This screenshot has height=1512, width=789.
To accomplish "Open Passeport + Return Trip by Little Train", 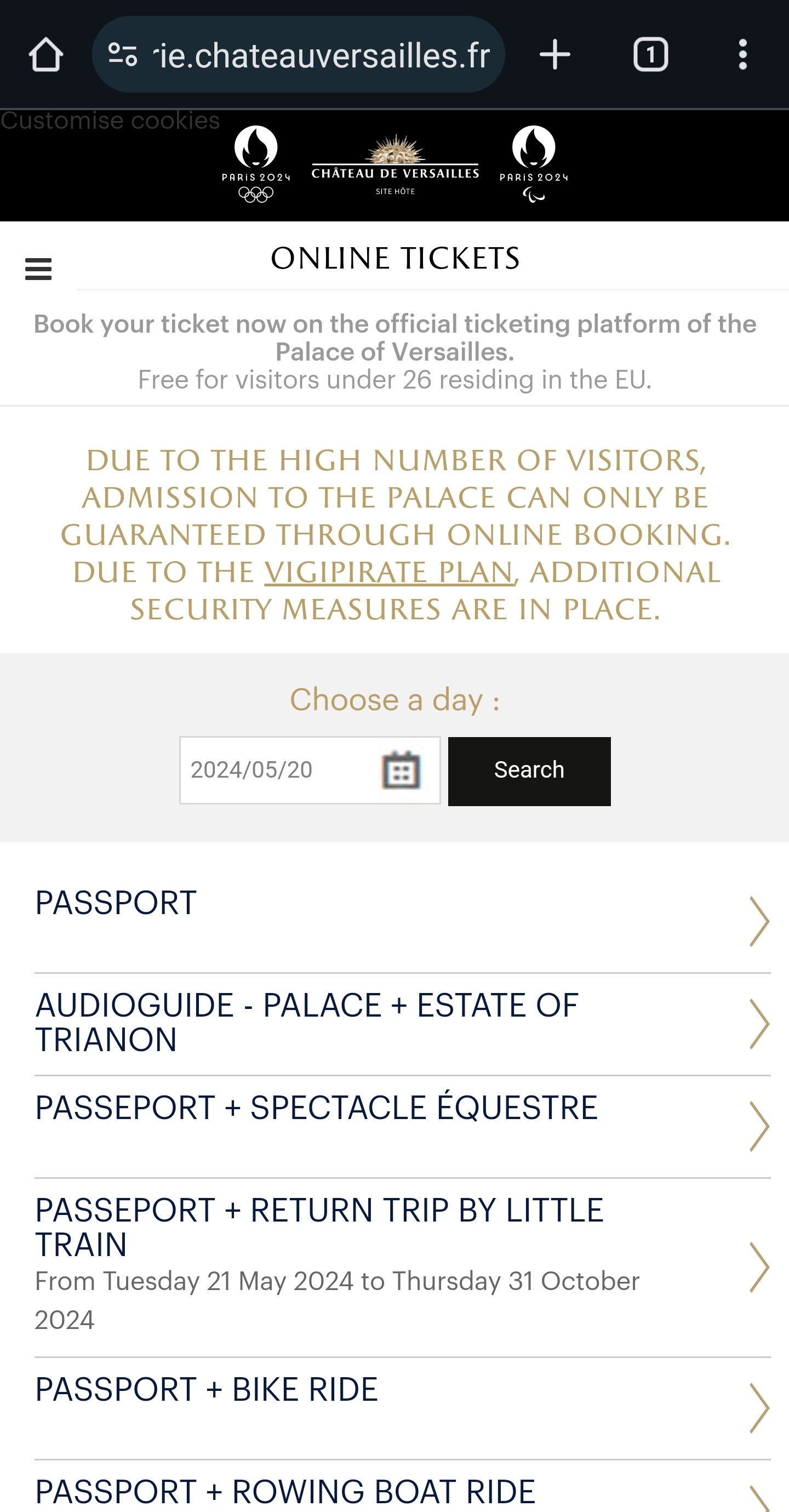I will tap(319, 1226).
